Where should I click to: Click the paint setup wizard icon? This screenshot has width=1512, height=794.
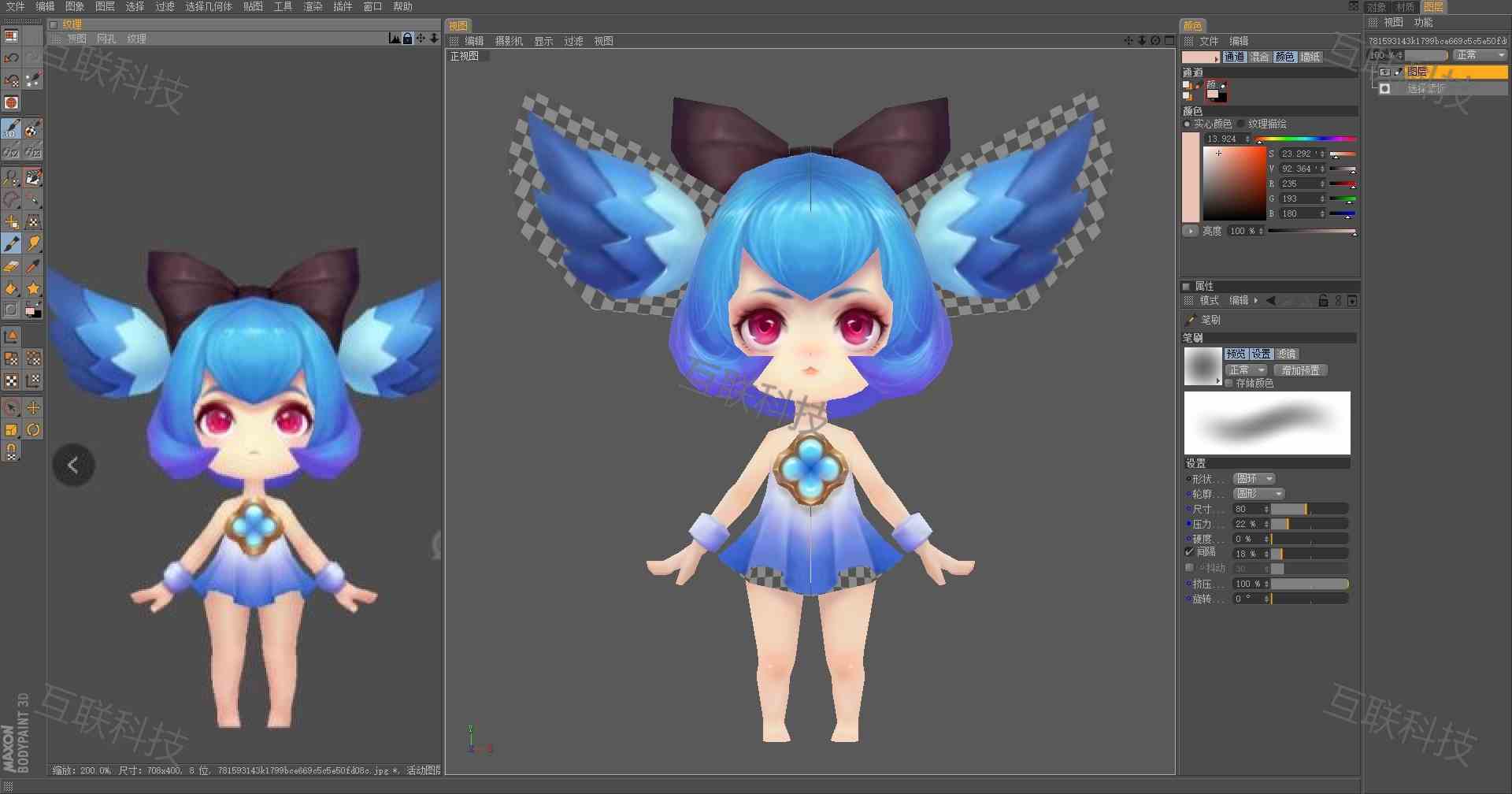(x=32, y=80)
